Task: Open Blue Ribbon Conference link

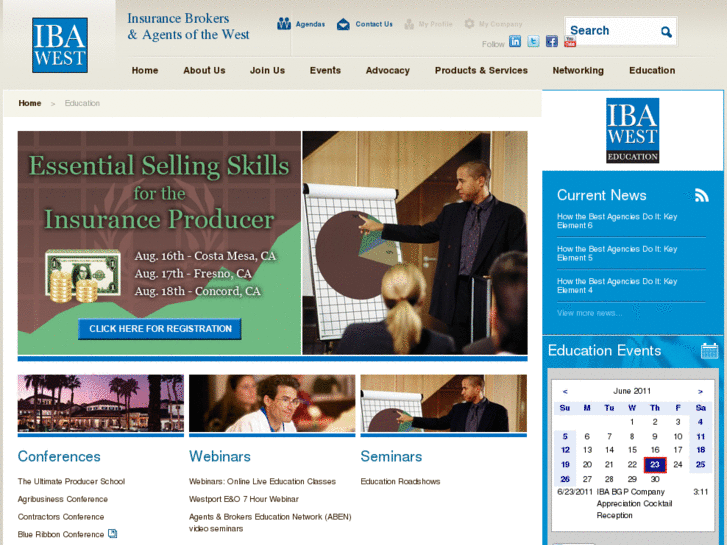Action: (x=61, y=534)
